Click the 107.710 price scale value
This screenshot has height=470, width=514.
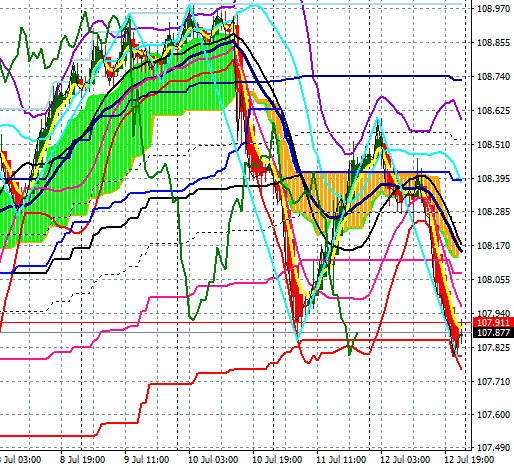(x=494, y=381)
